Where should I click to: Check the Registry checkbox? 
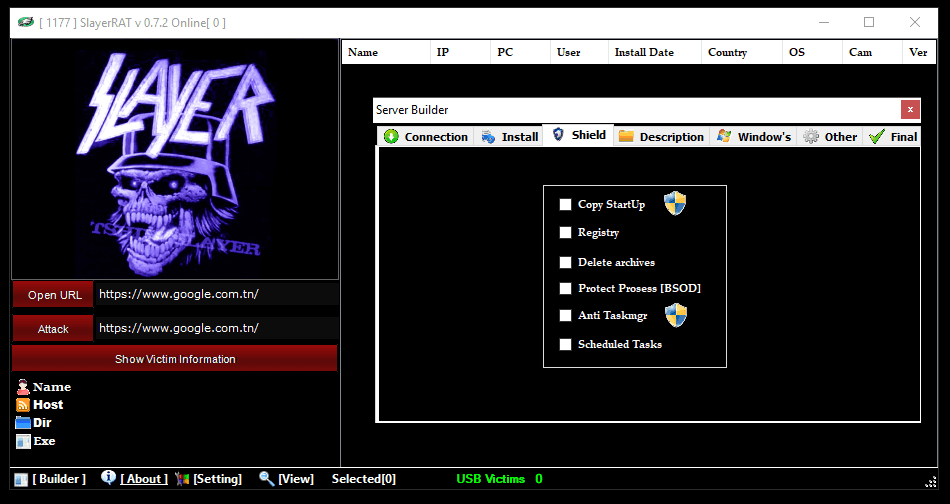[565, 233]
